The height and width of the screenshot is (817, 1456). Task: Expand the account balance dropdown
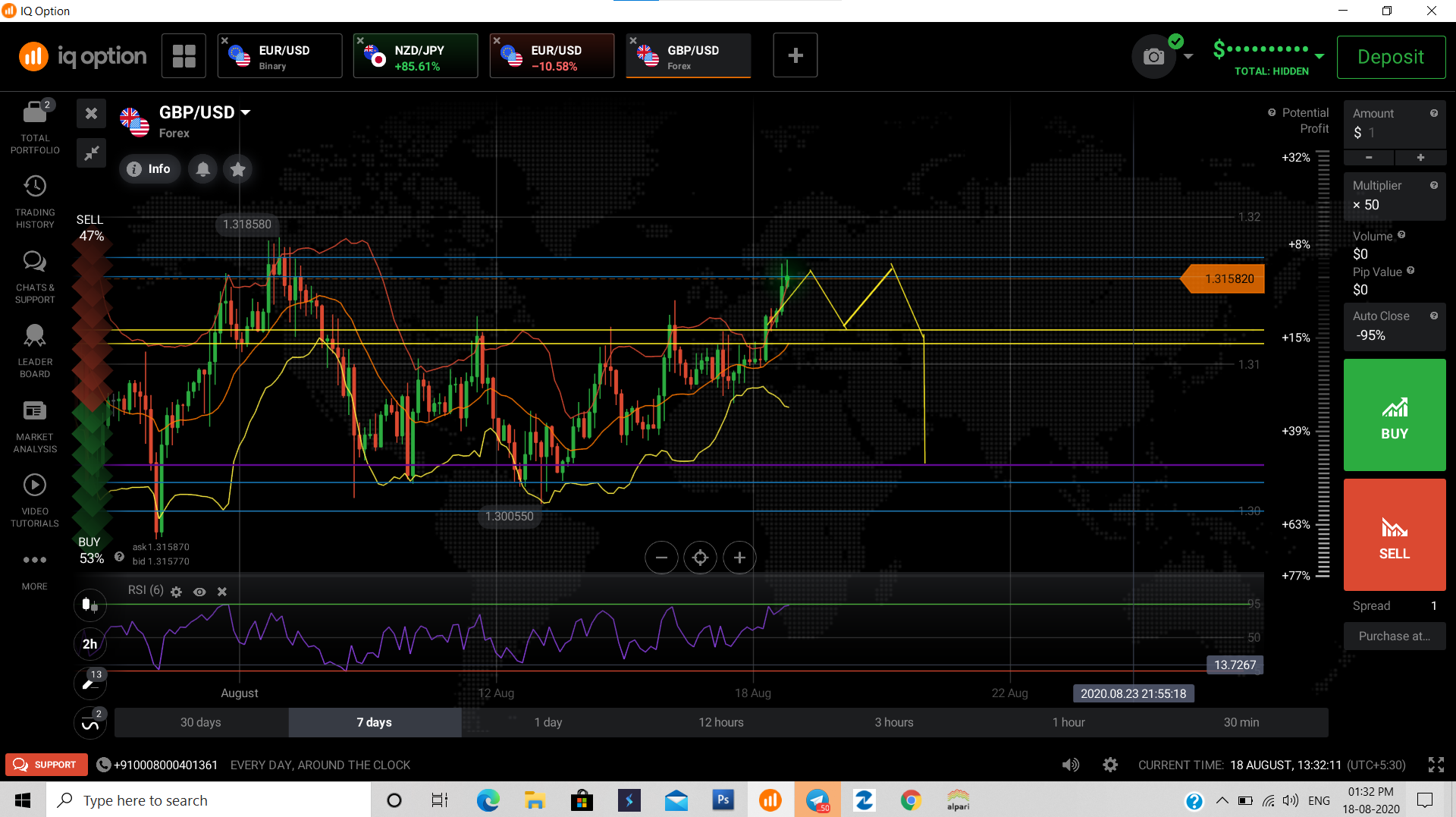[x=1319, y=56]
